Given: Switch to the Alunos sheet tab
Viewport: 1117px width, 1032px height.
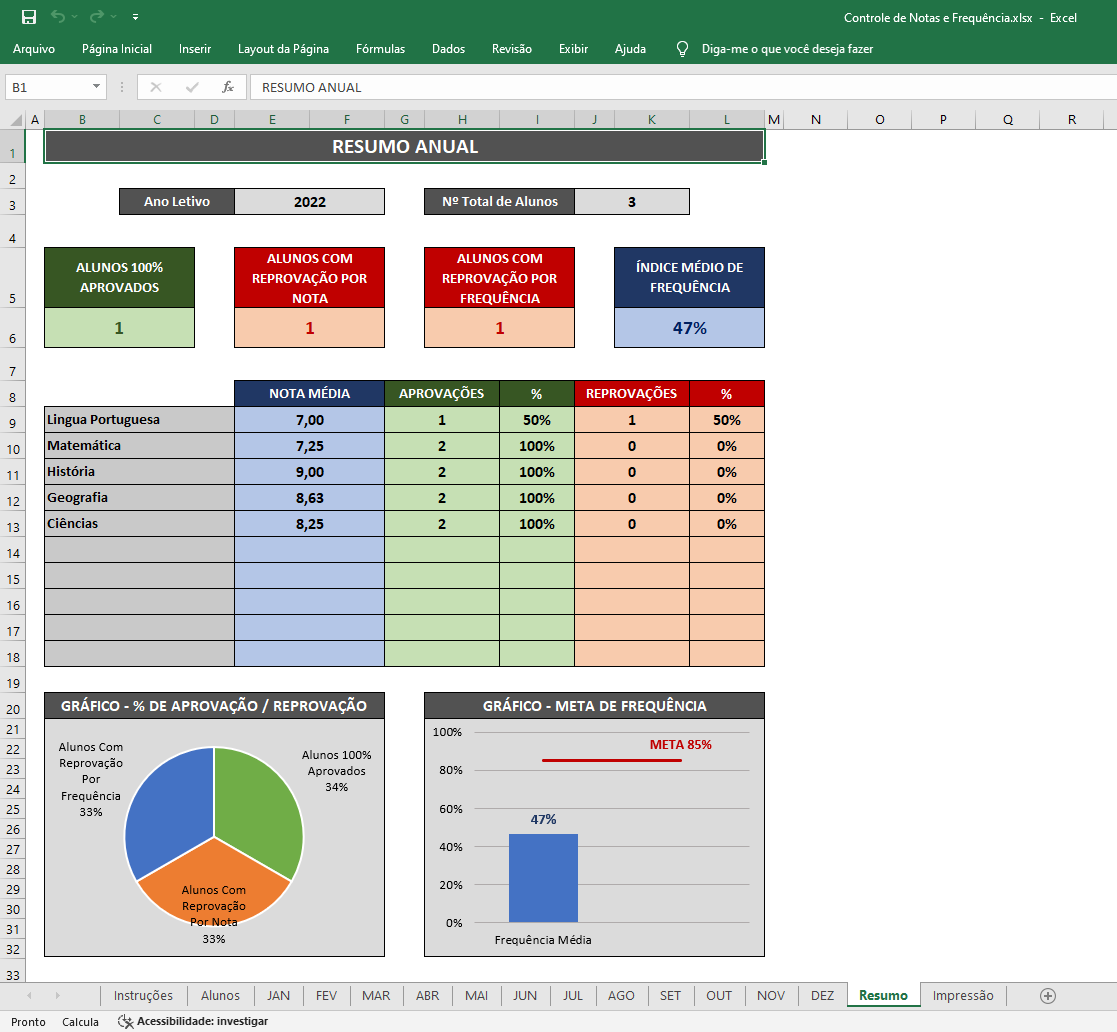Looking at the screenshot, I should tap(220, 996).
